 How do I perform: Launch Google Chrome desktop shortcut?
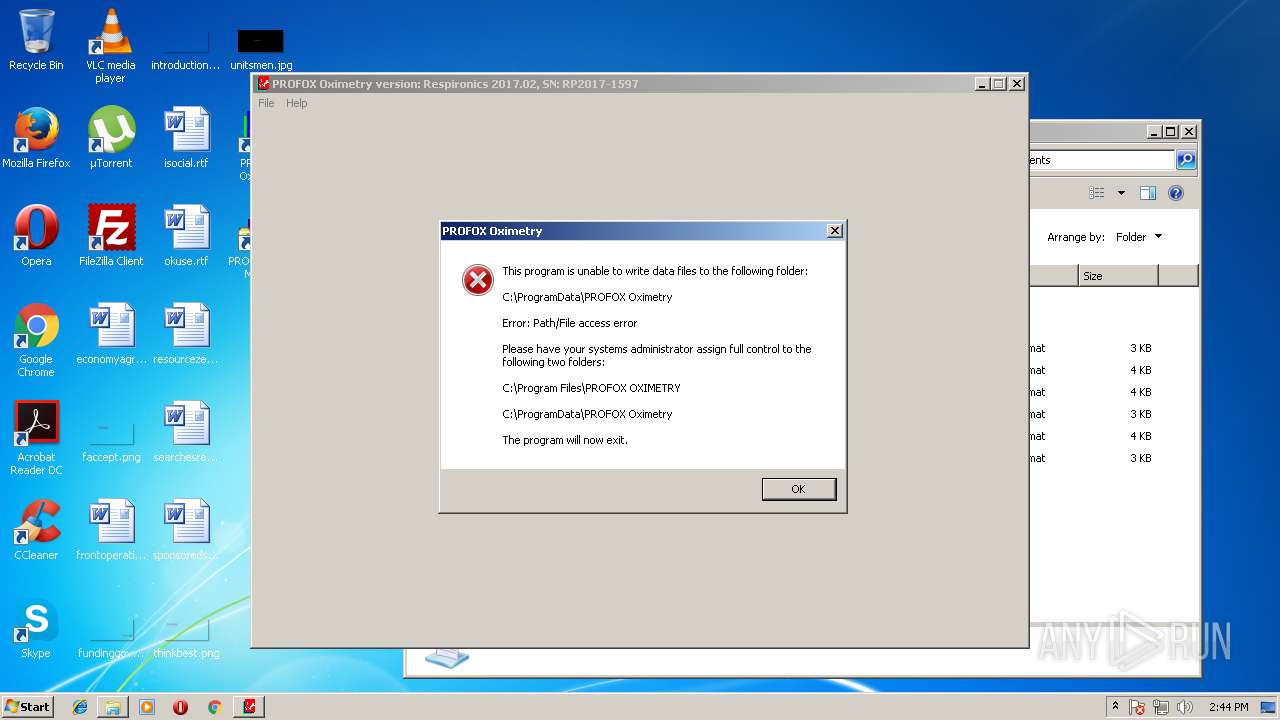tap(36, 340)
